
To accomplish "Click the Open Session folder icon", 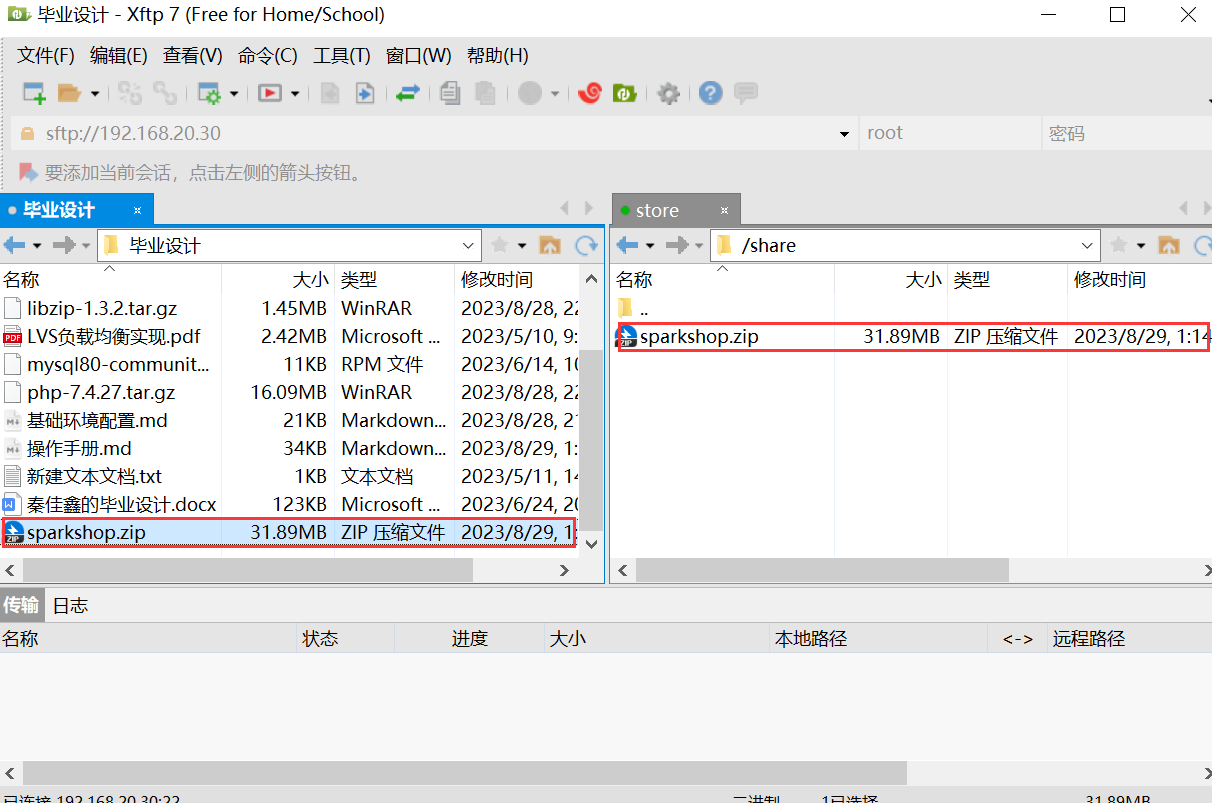I will (x=68, y=93).
